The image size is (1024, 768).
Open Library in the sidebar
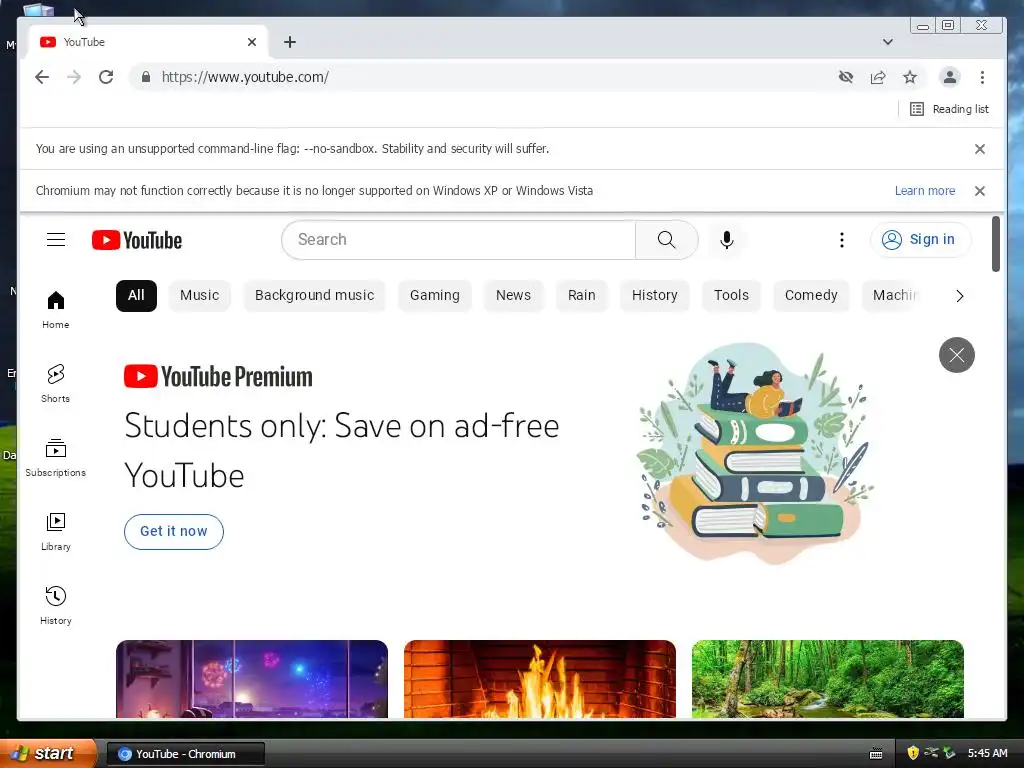coord(56,532)
